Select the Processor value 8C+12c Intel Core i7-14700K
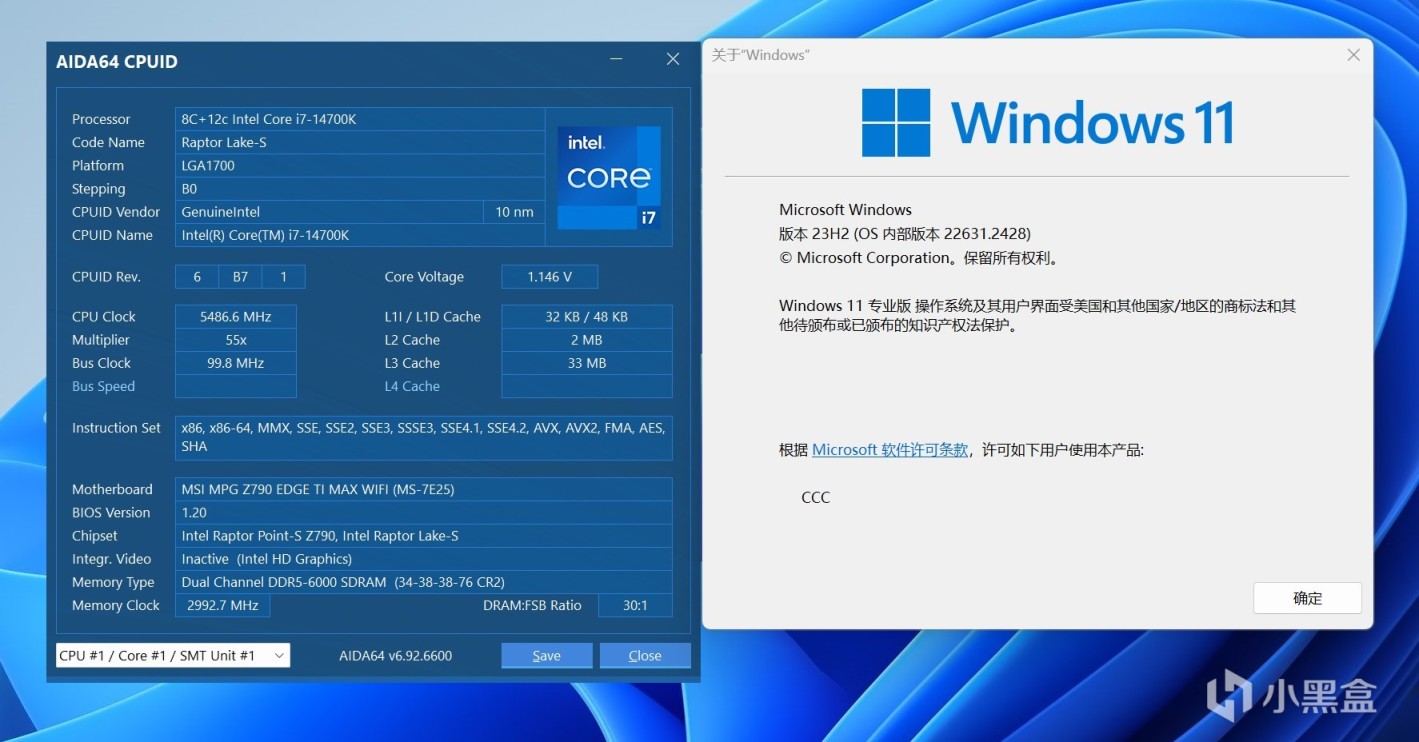 coord(360,119)
